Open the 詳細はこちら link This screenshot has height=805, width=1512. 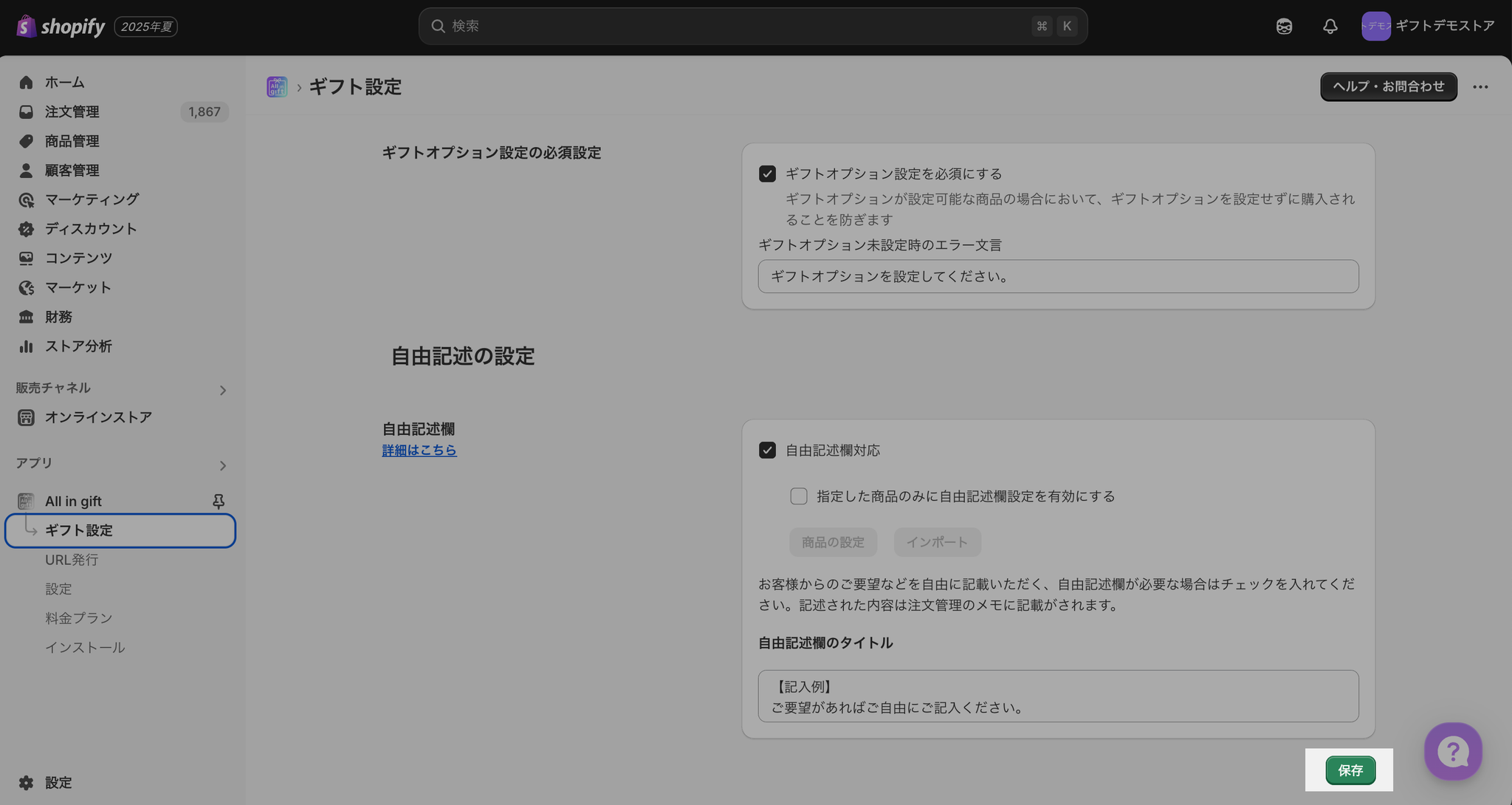click(419, 451)
